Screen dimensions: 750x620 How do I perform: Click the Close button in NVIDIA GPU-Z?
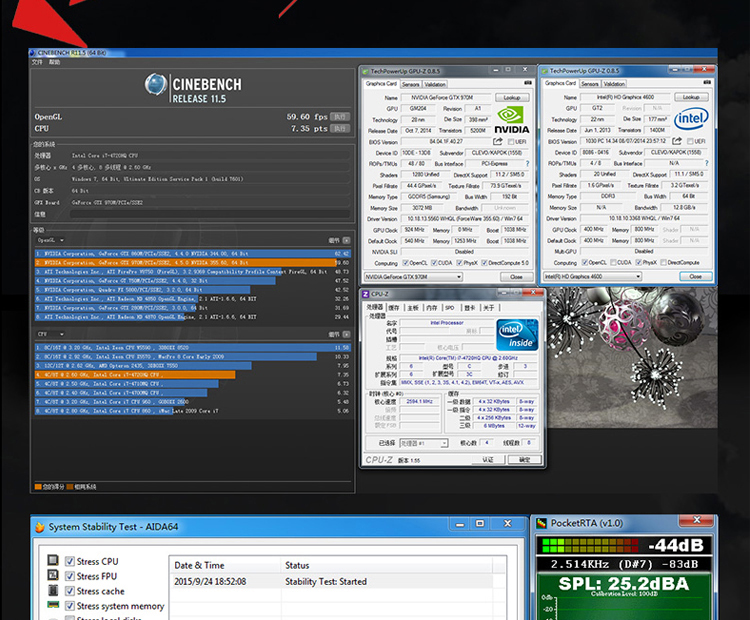(516, 277)
